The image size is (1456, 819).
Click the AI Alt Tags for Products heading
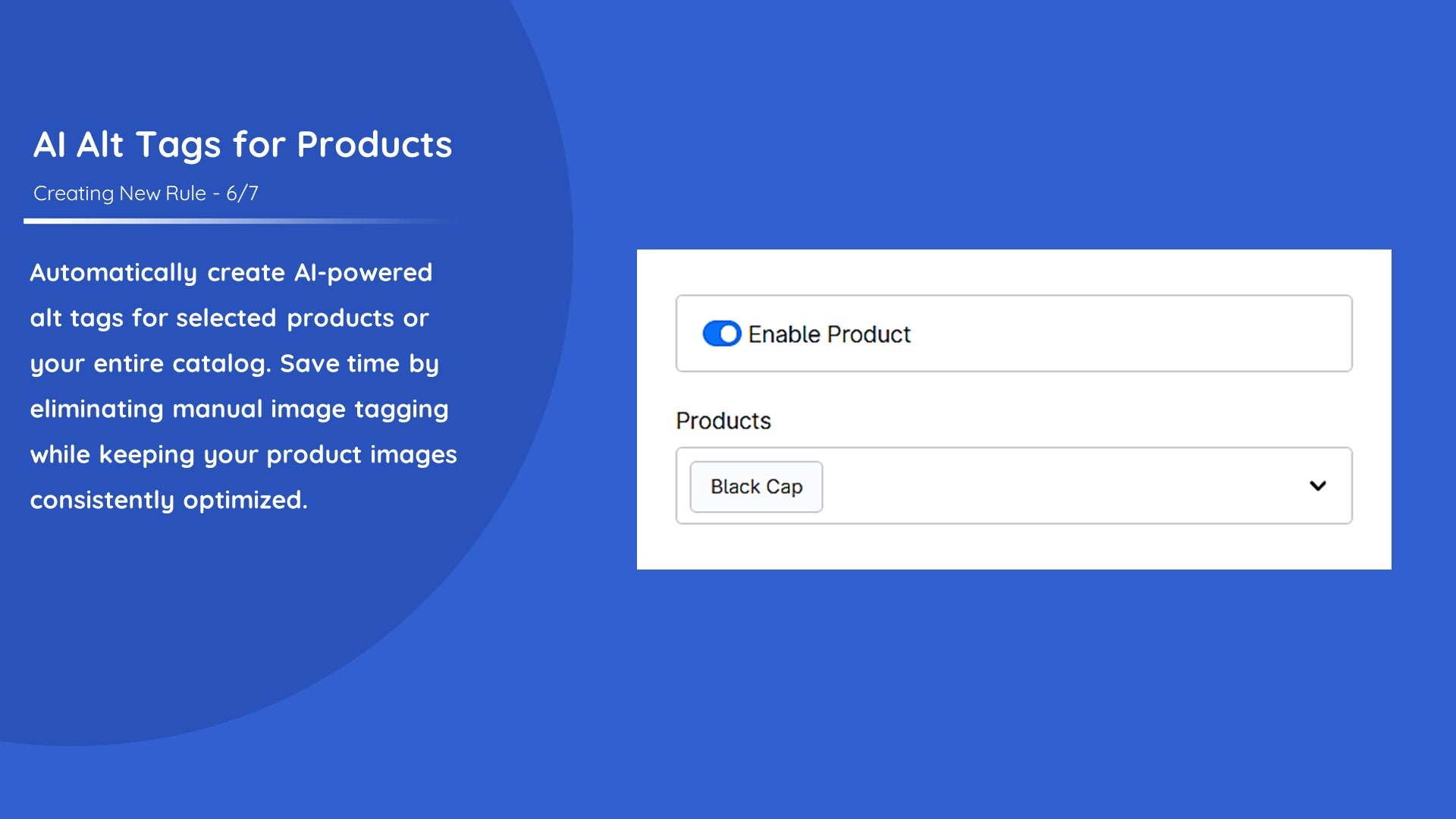tap(243, 145)
